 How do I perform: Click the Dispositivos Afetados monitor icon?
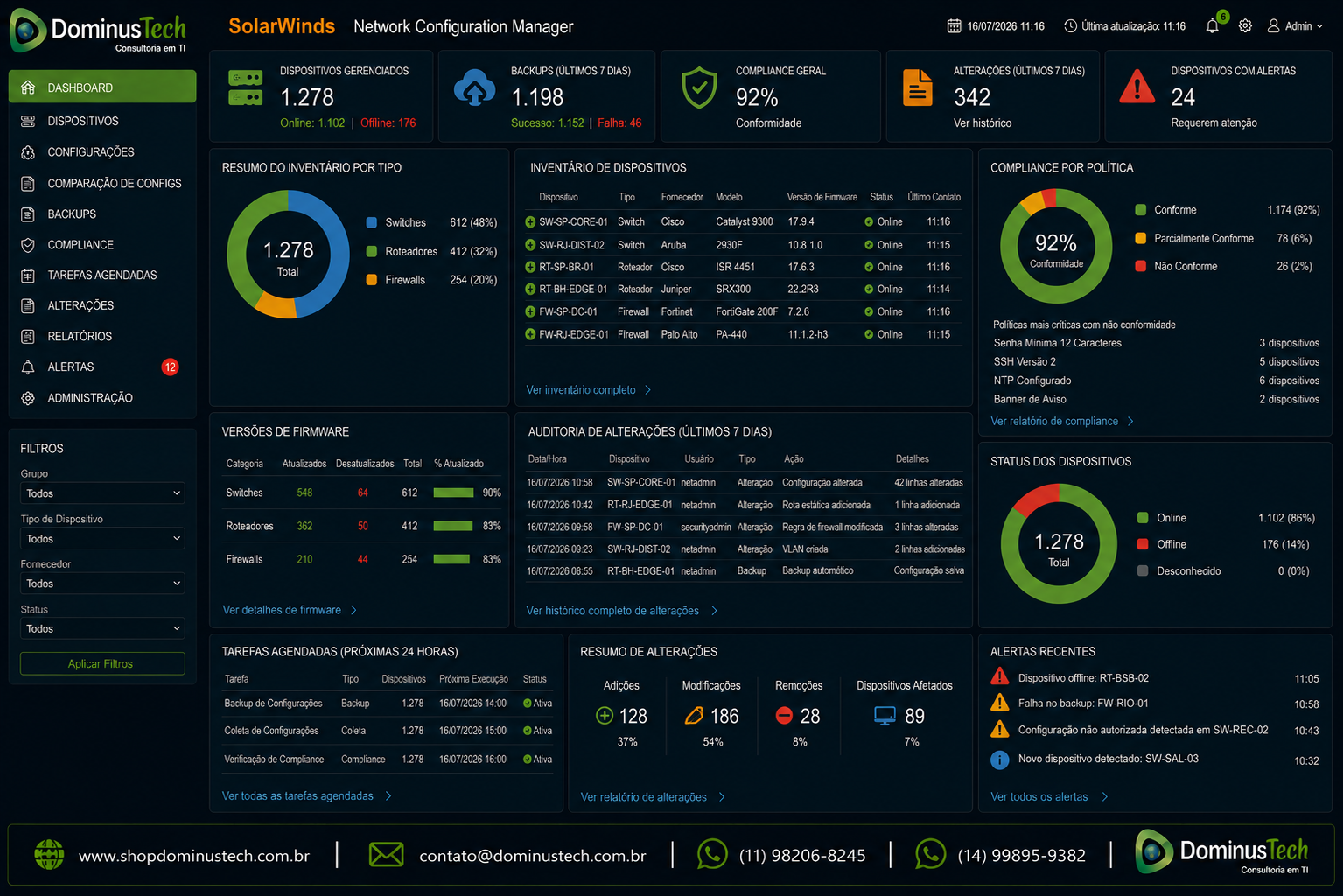pos(885,716)
